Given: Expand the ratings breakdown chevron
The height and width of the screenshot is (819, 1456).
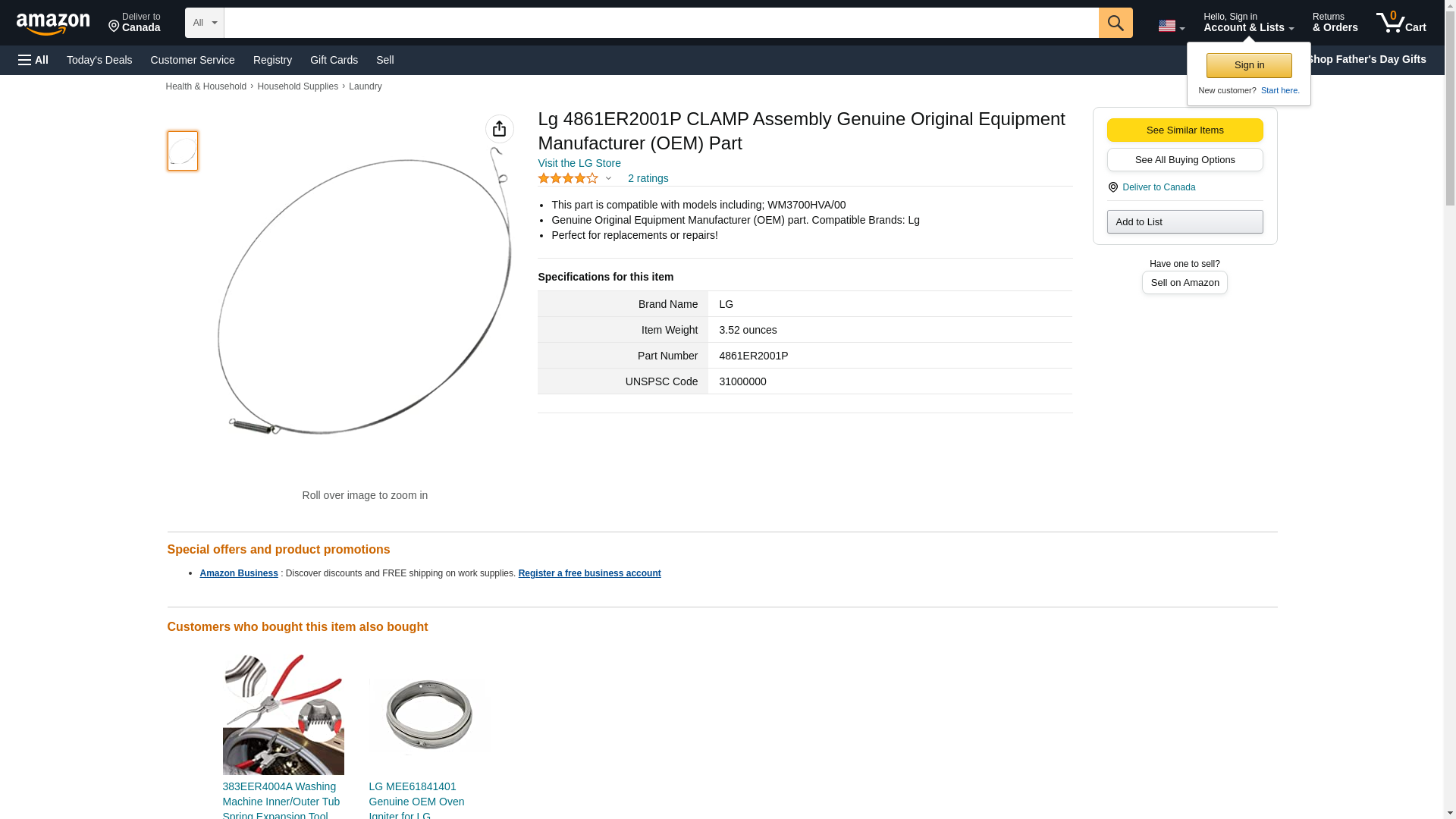Looking at the screenshot, I should pyautogui.click(x=608, y=178).
